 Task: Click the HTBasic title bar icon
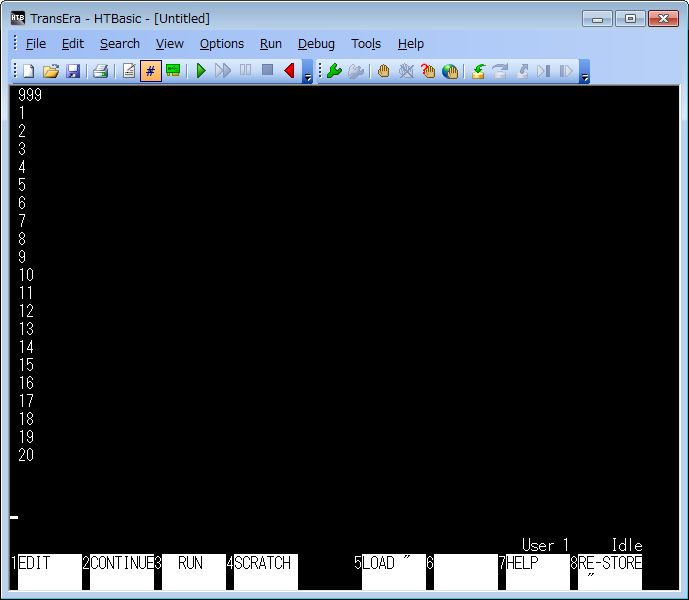pyautogui.click(x=18, y=18)
